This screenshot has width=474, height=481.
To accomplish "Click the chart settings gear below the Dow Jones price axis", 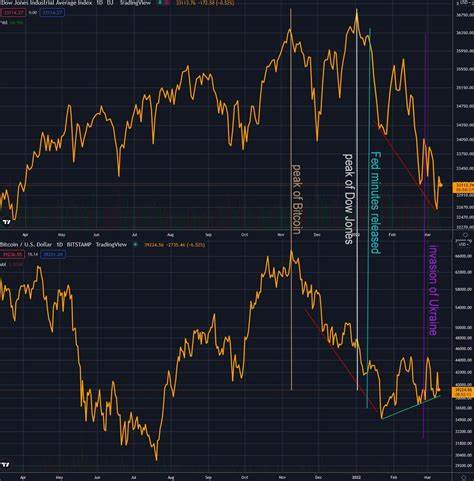I will [x=465, y=235].
